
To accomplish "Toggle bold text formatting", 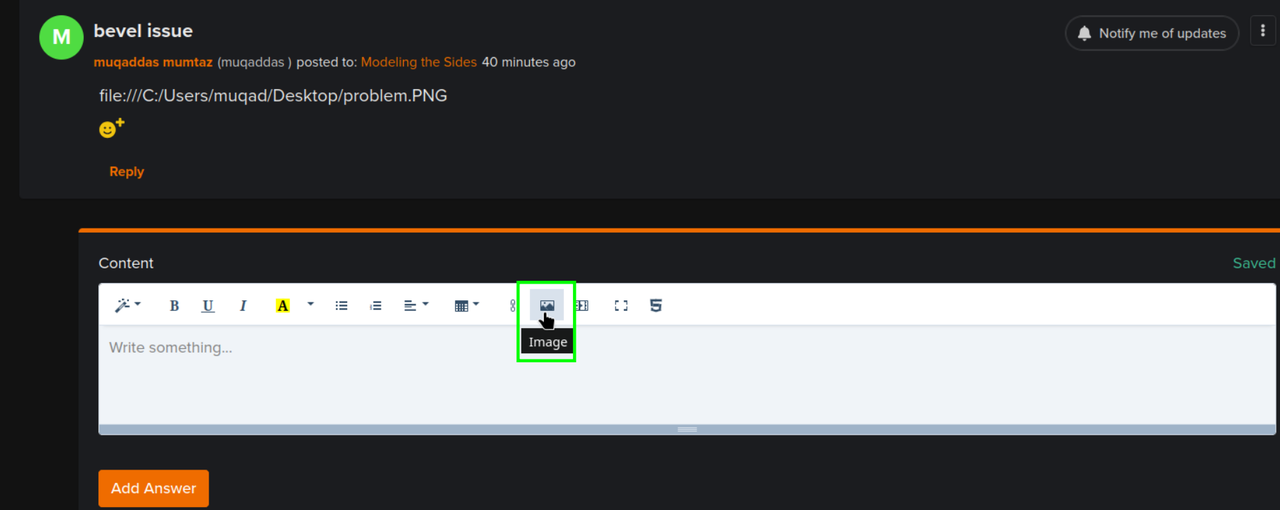I will (x=174, y=306).
